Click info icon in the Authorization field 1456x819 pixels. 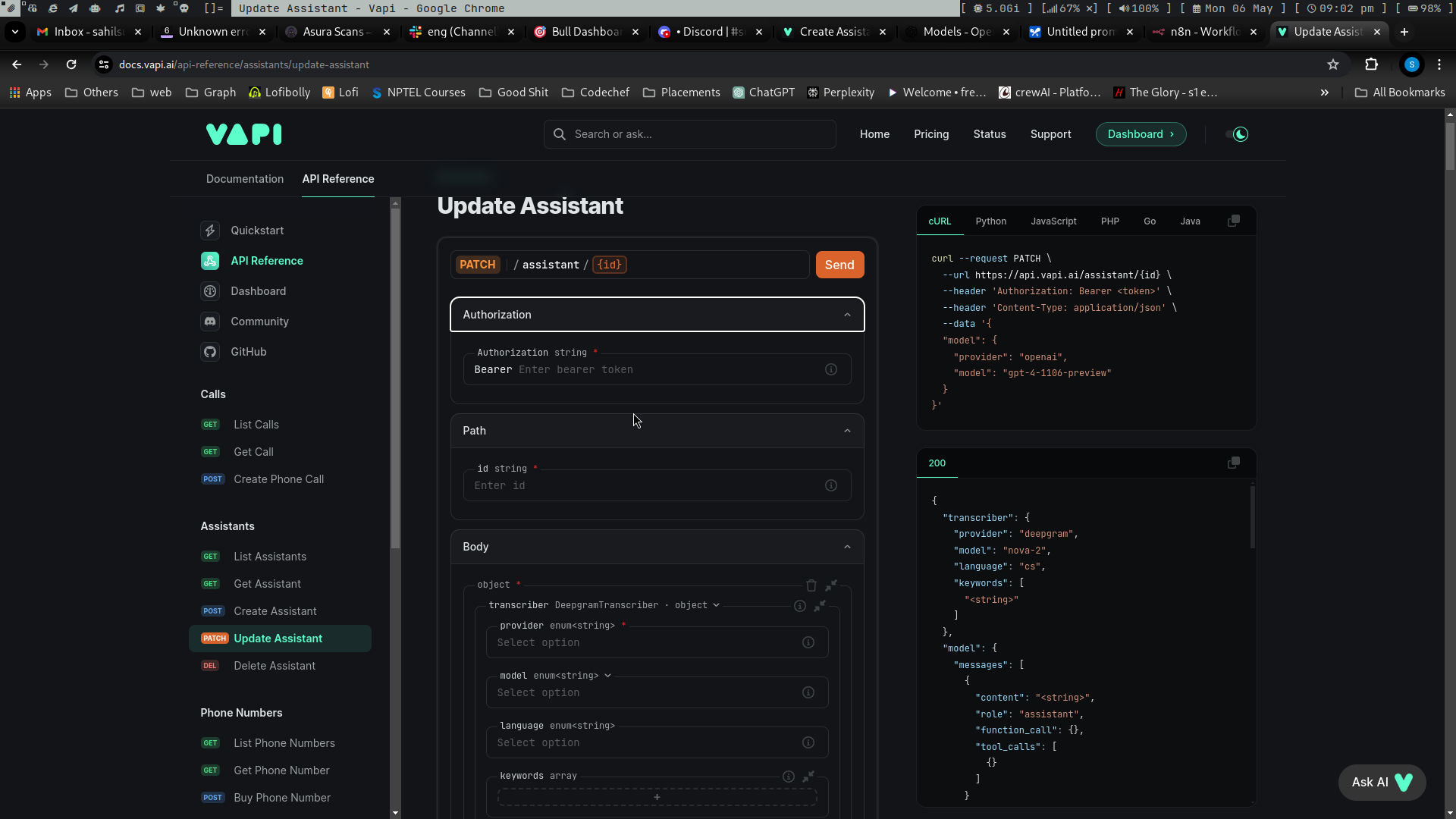coord(831,369)
